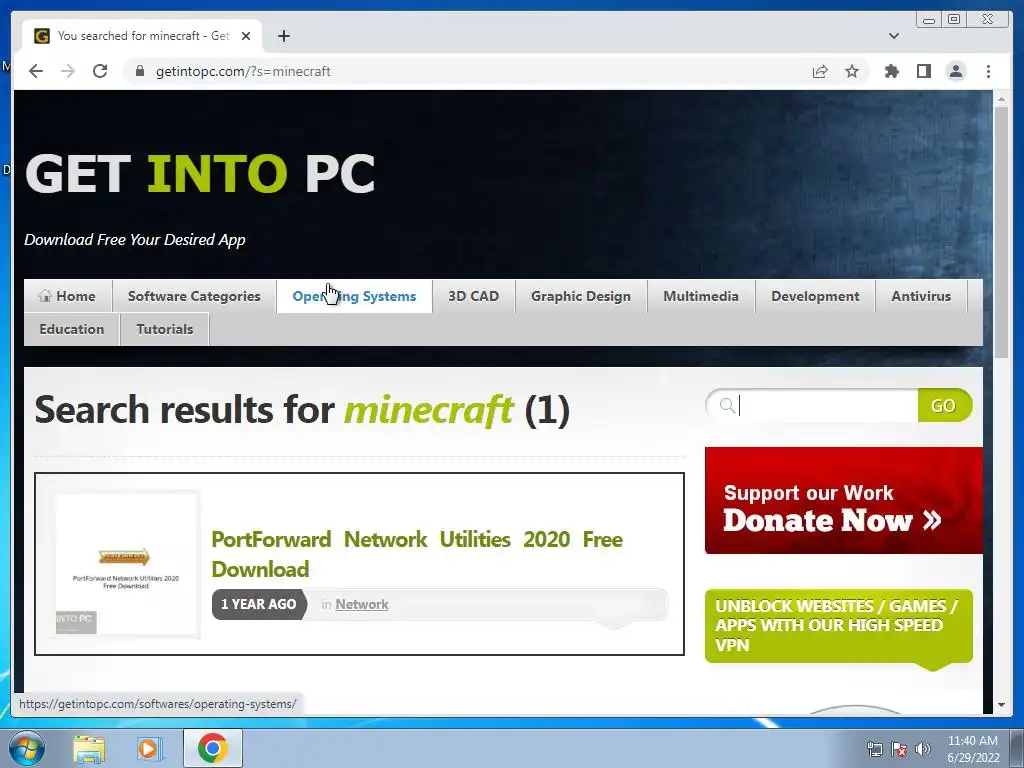Click the scrollbar up arrow
1024x768 pixels.
1001,99
